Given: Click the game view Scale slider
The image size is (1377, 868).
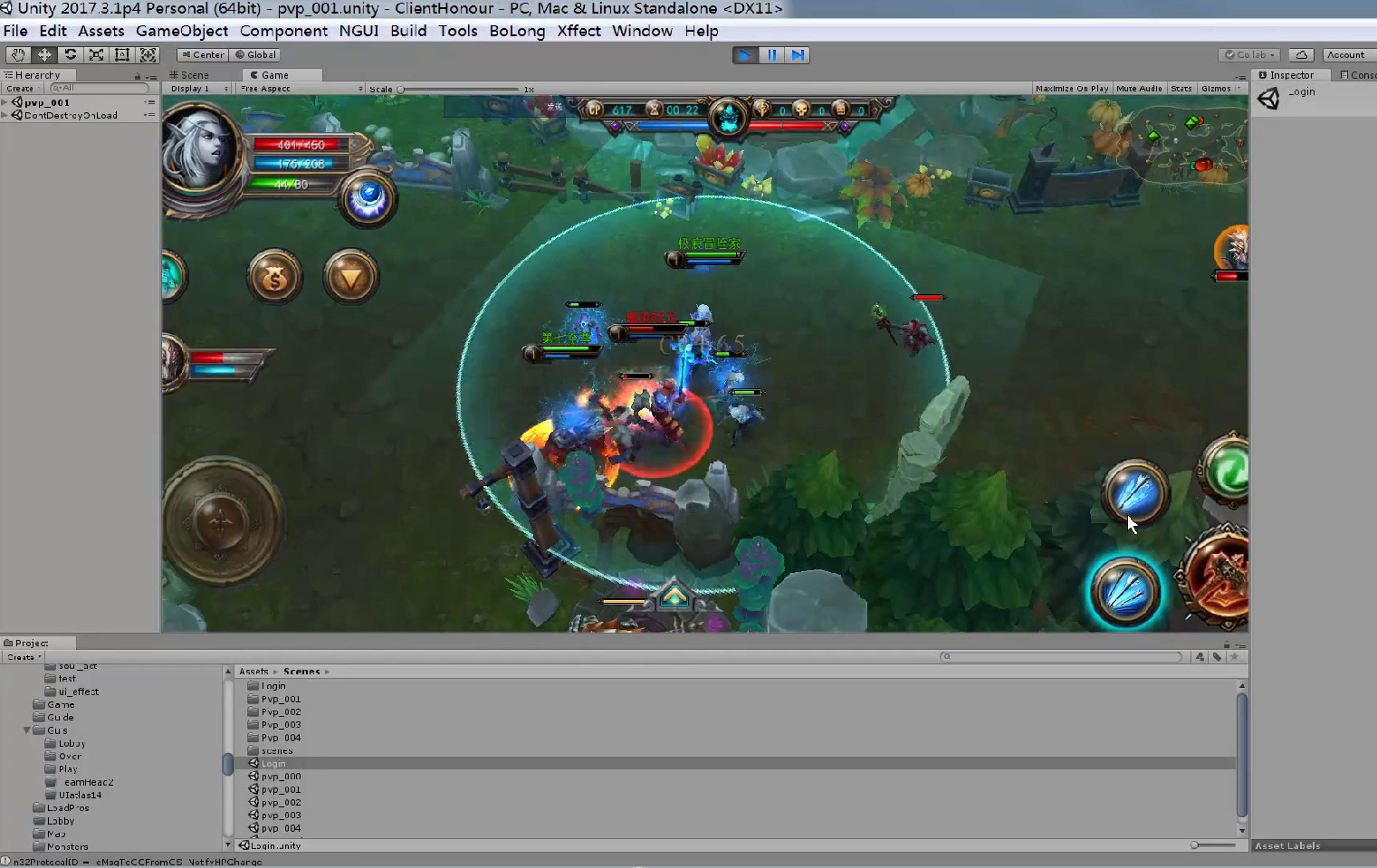Looking at the screenshot, I should [459, 90].
